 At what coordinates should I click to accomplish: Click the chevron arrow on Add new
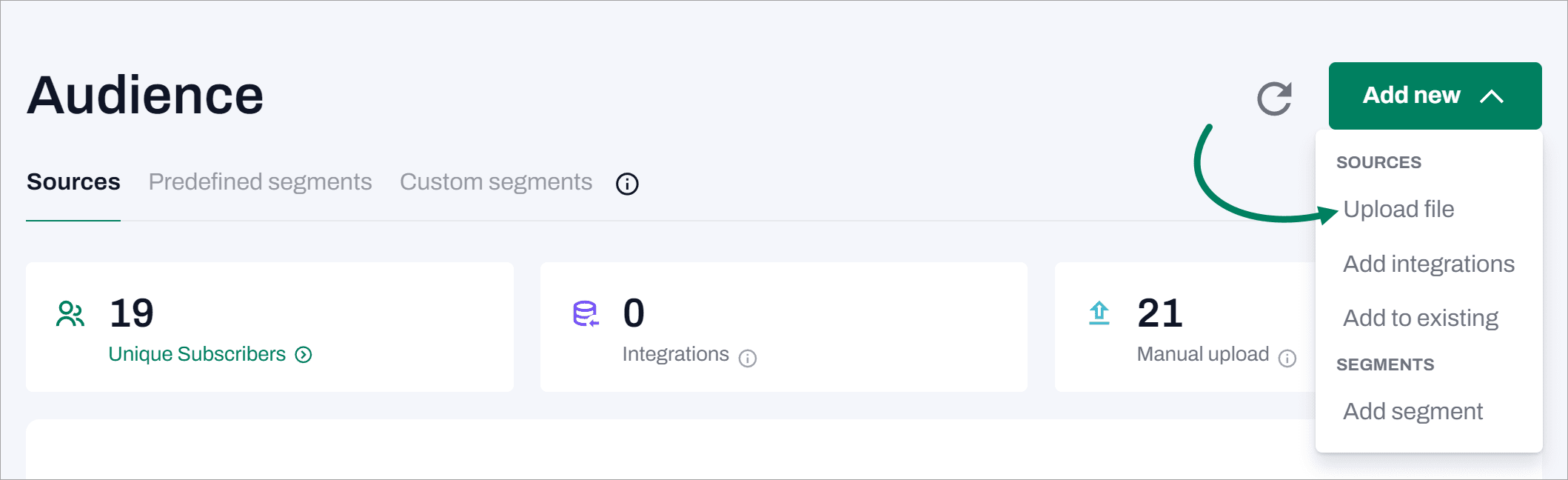1492,96
